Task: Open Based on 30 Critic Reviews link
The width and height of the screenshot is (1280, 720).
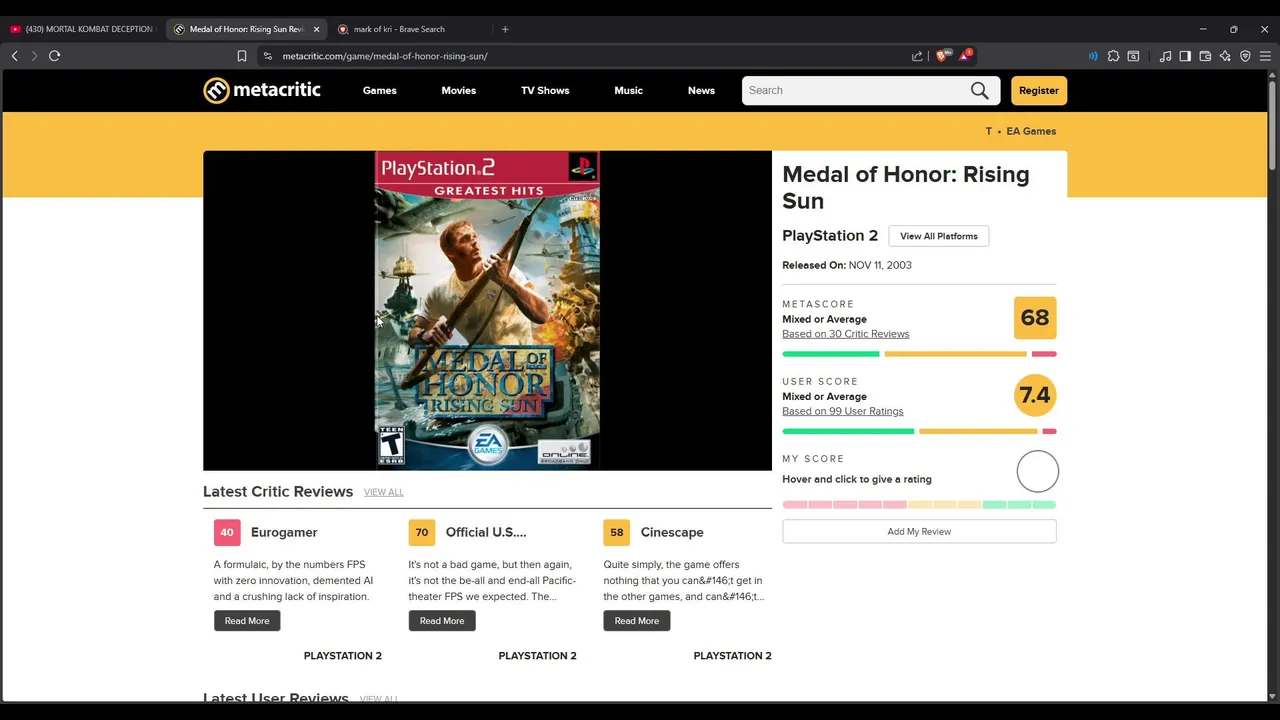Action: point(846,334)
